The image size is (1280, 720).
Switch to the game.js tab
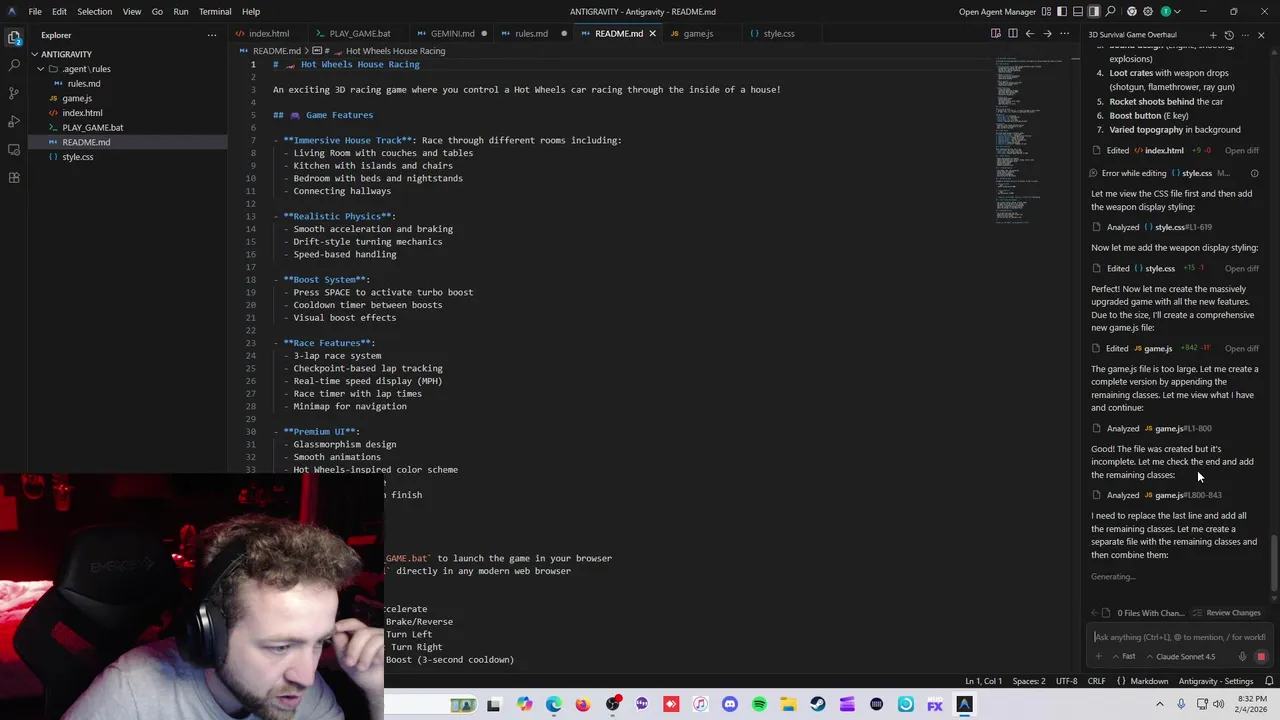(x=698, y=34)
